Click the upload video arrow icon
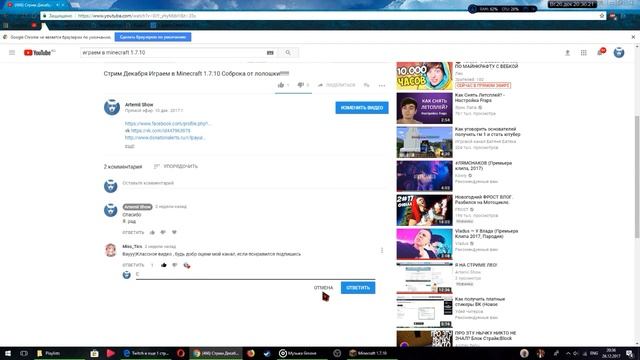The height and width of the screenshot is (360, 640). [567, 53]
